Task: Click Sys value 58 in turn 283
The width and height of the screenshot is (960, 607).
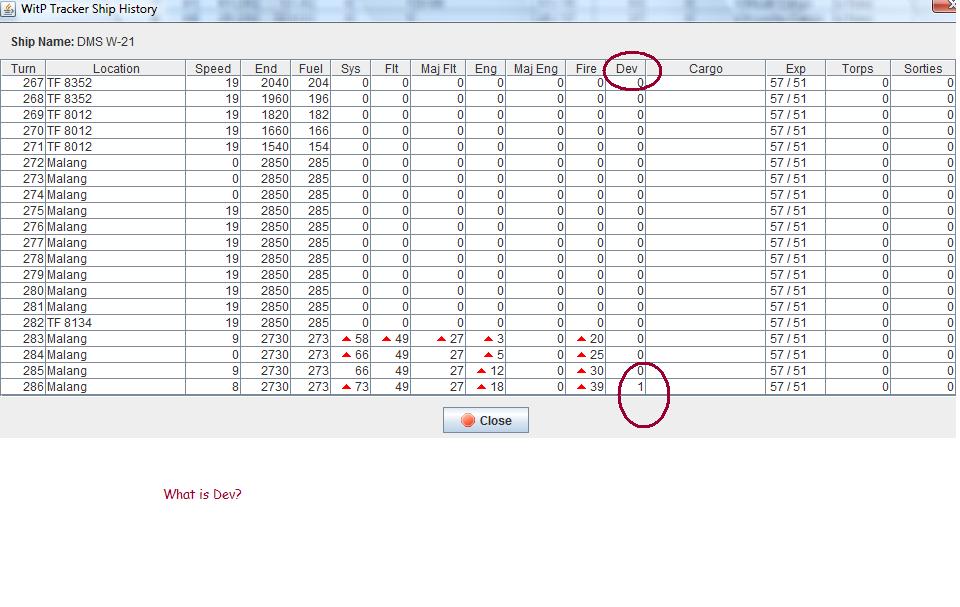Action: tap(350, 339)
